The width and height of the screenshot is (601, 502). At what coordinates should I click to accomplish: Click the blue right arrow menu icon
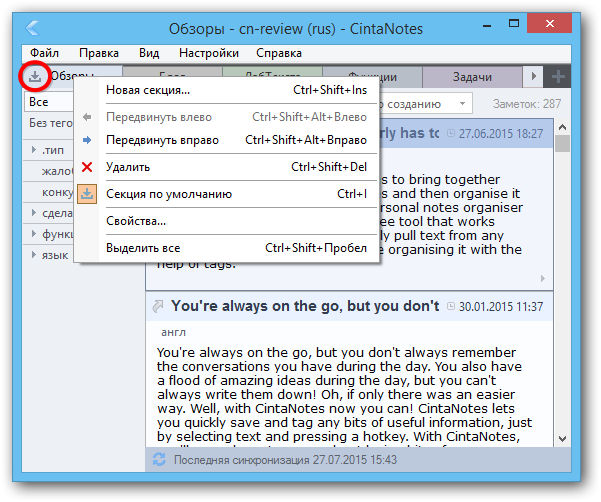(x=87, y=140)
